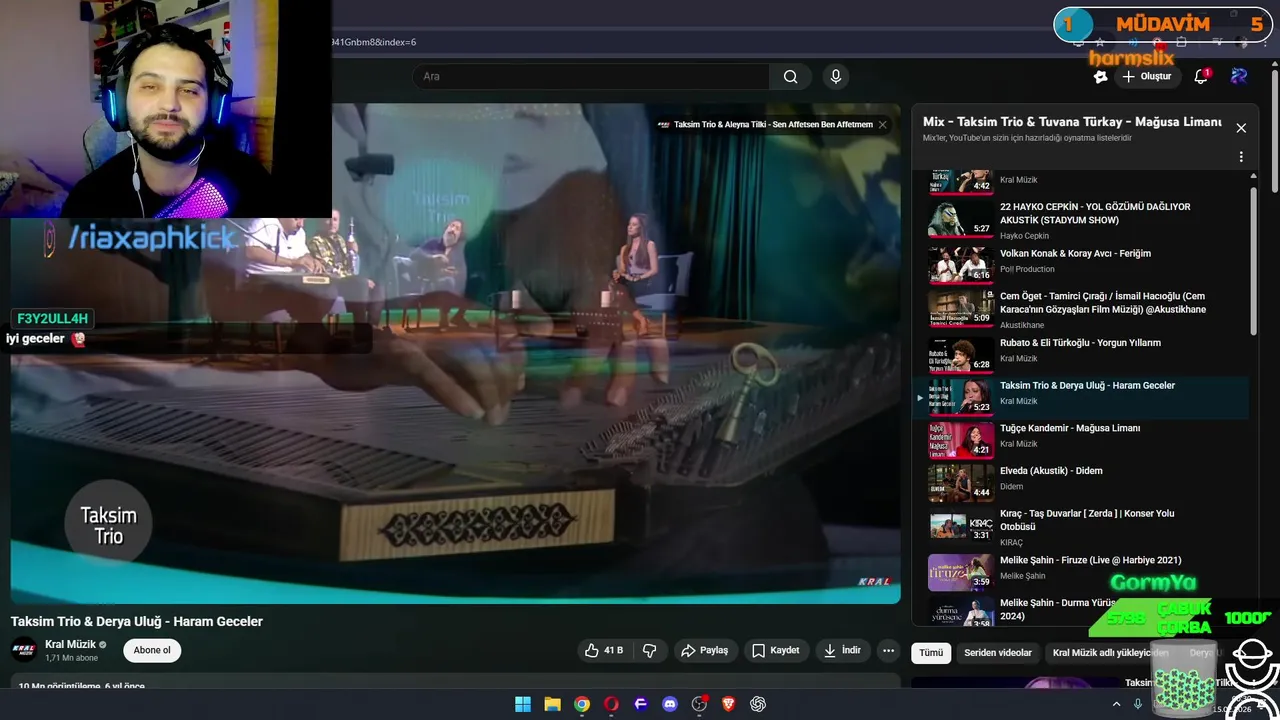Open the Kral Müzik channel name link
Screen dimensions: 1280x720
tap(70, 644)
